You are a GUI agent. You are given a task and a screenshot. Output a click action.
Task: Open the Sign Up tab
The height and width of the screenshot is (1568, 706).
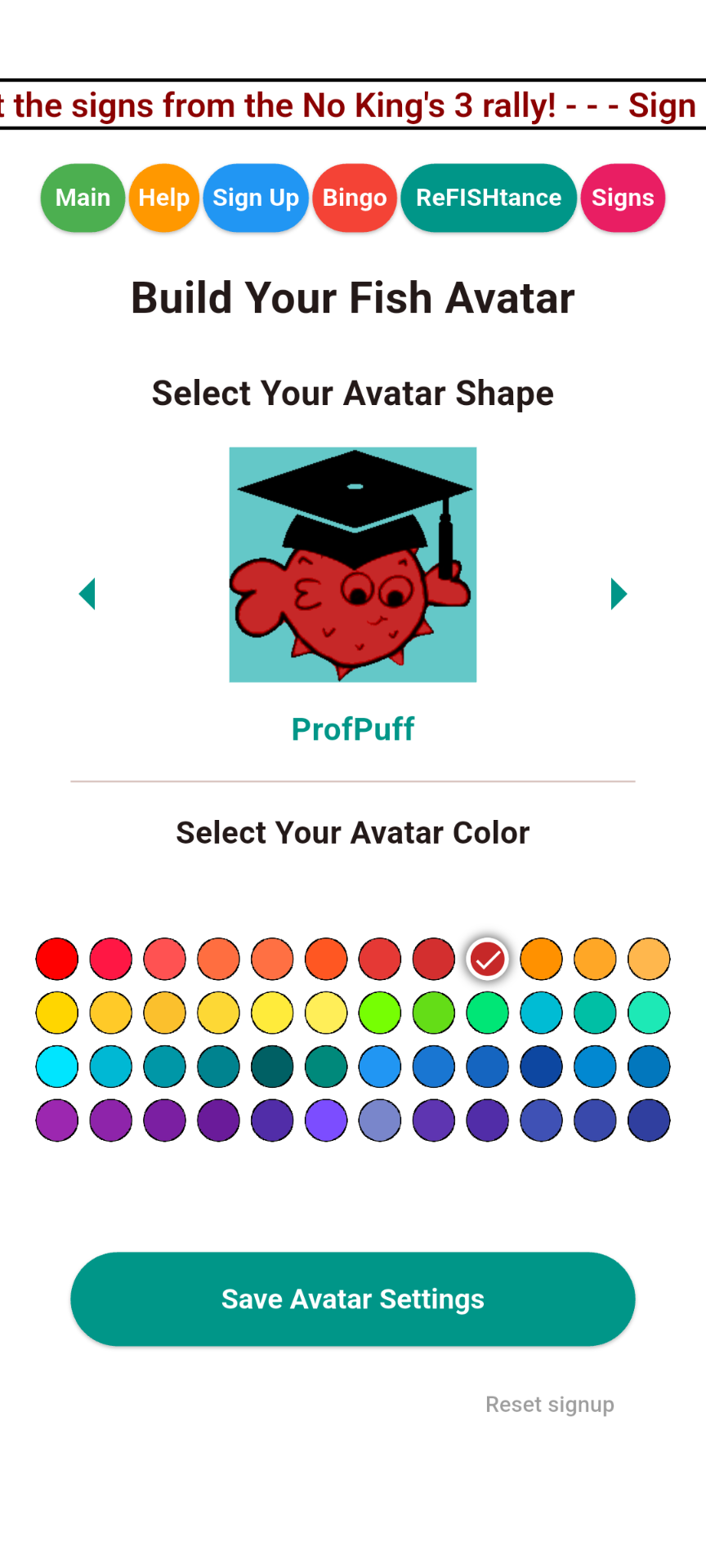tap(256, 198)
